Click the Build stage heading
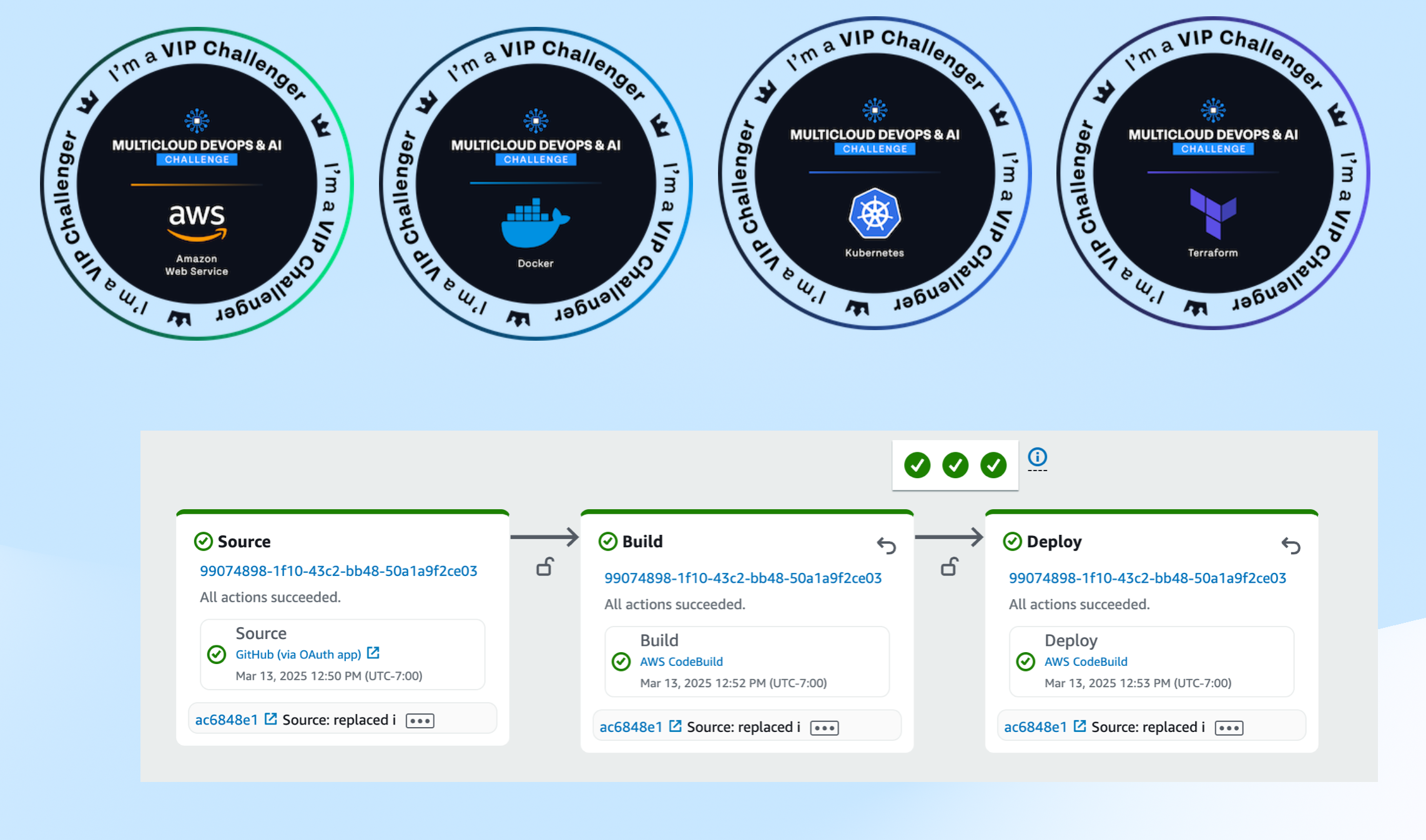Viewport: 1426px width, 840px height. (x=642, y=542)
